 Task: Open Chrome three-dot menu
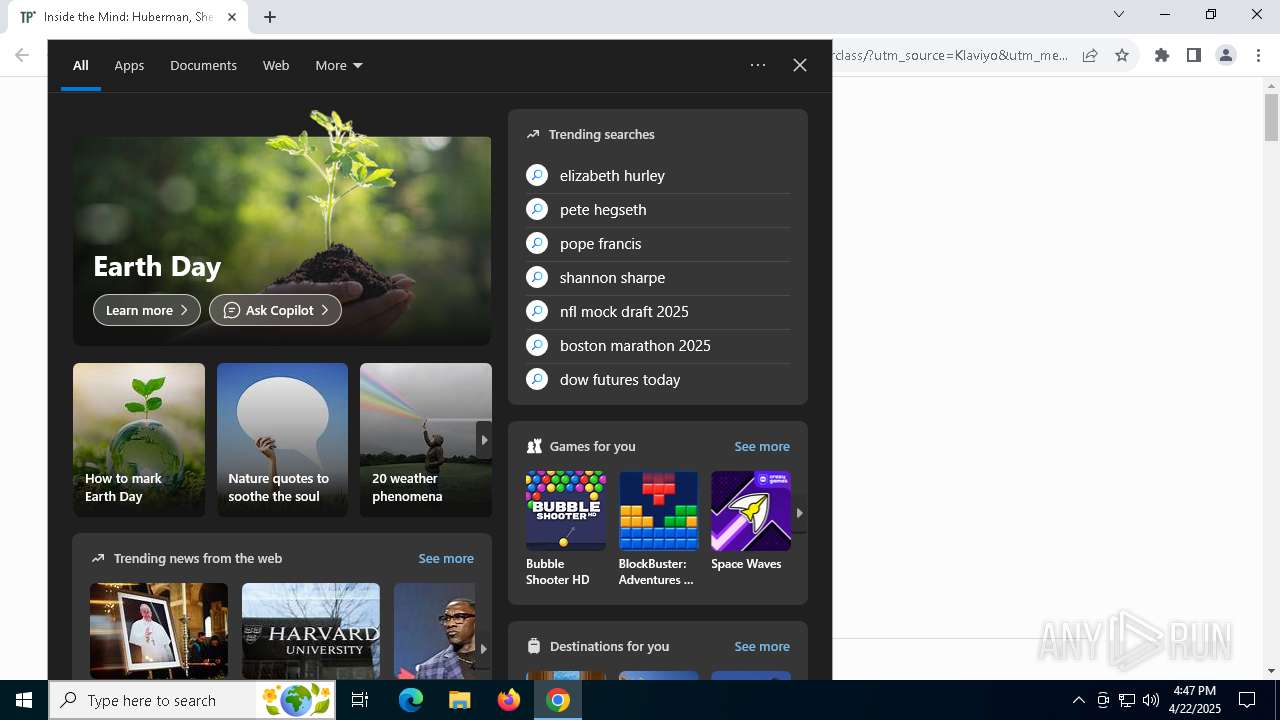(1258, 55)
